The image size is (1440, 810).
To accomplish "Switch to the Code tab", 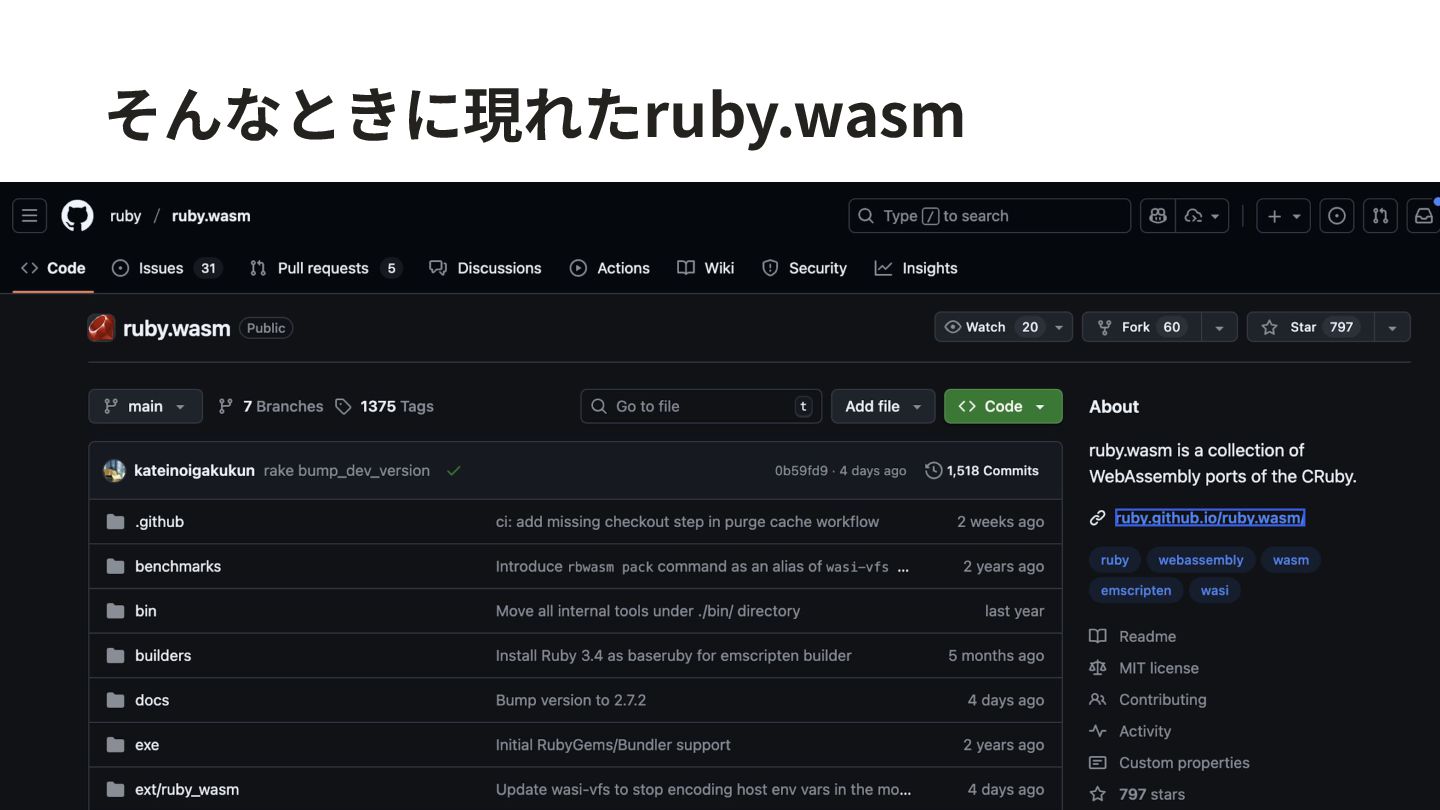I will pyautogui.click(x=54, y=268).
